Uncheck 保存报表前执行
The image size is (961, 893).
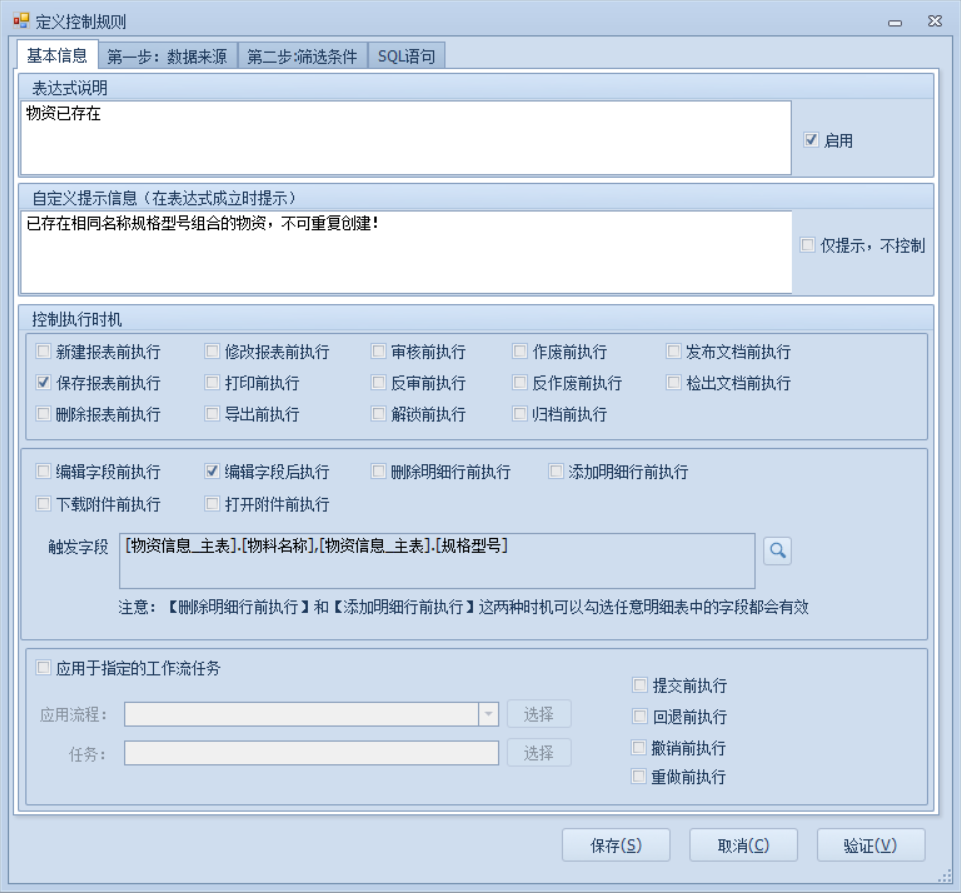[x=44, y=382]
